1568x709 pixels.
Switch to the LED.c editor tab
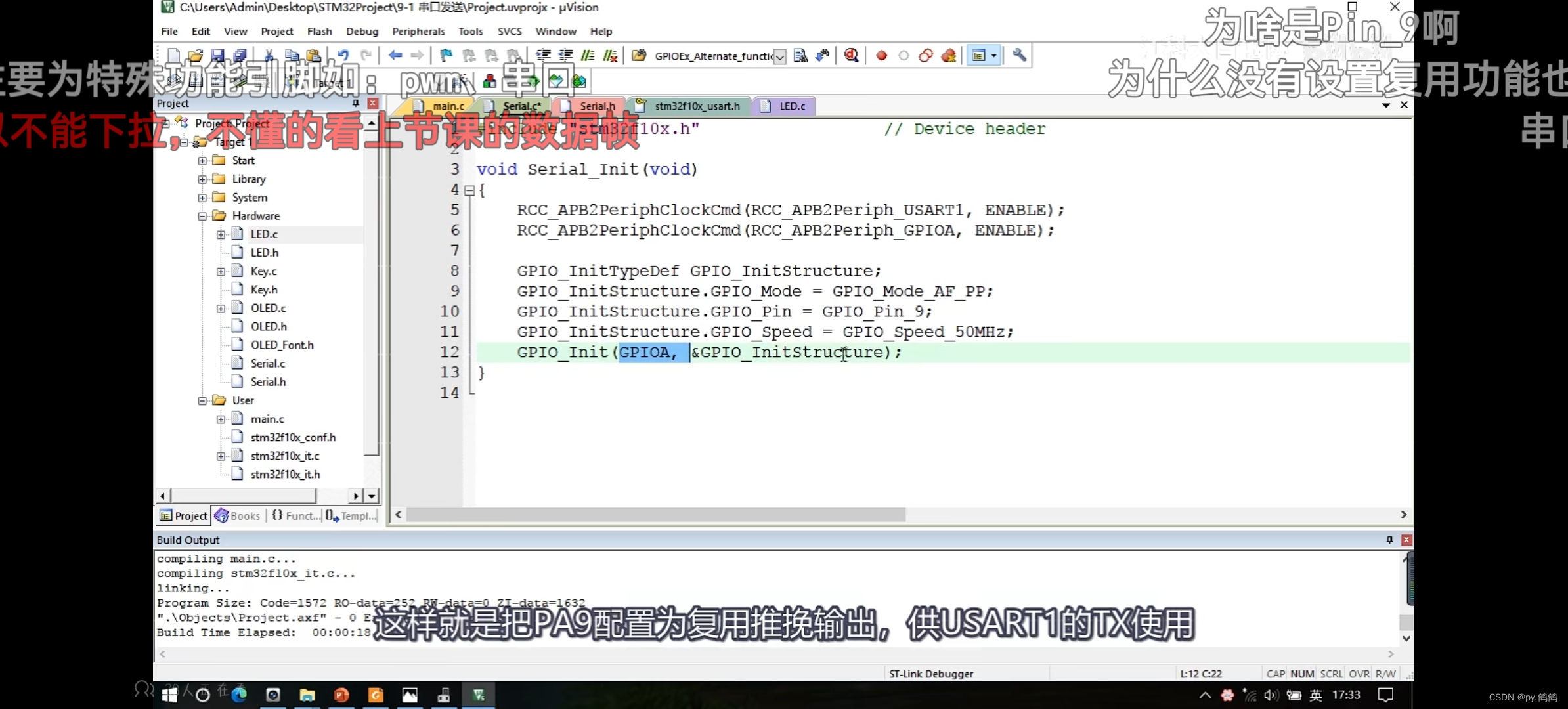click(783, 106)
